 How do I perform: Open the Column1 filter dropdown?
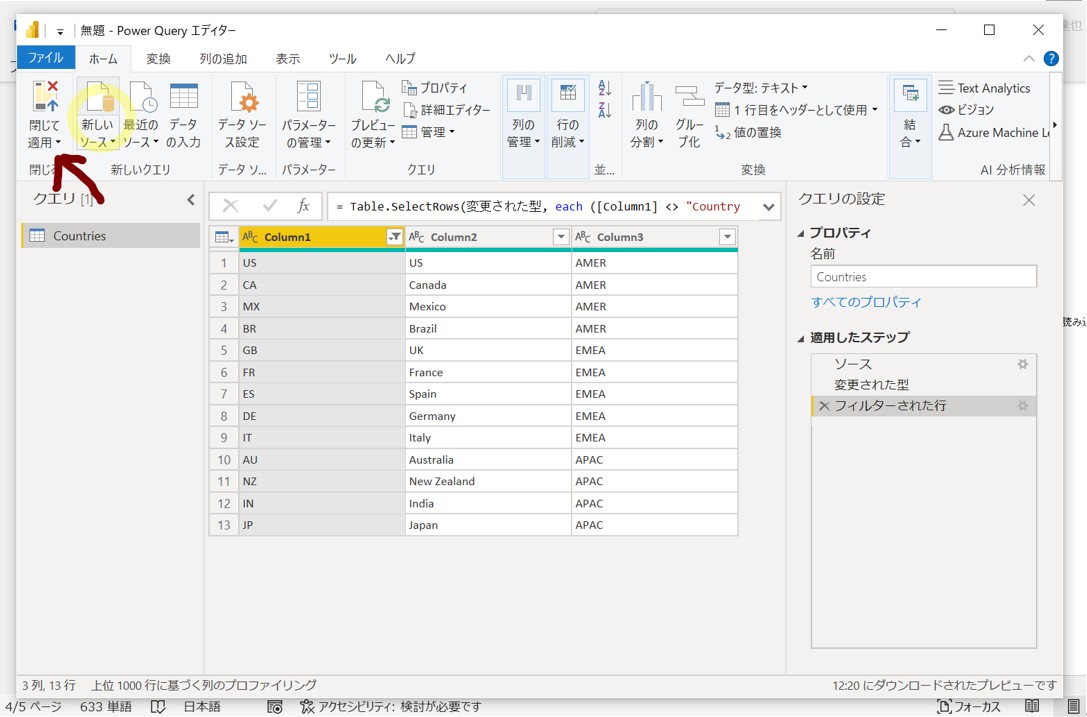[394, 237]
